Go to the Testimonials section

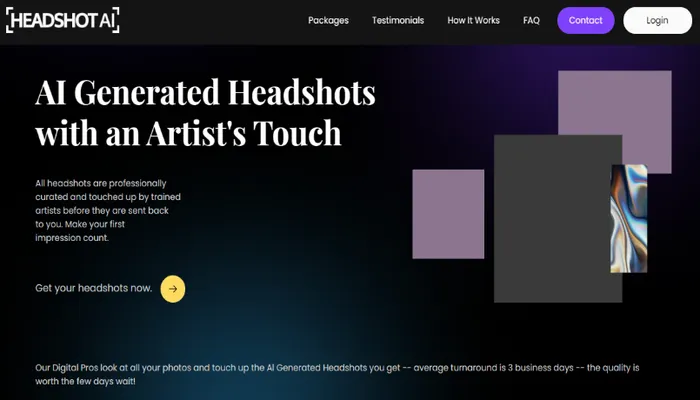pos(398,20)
